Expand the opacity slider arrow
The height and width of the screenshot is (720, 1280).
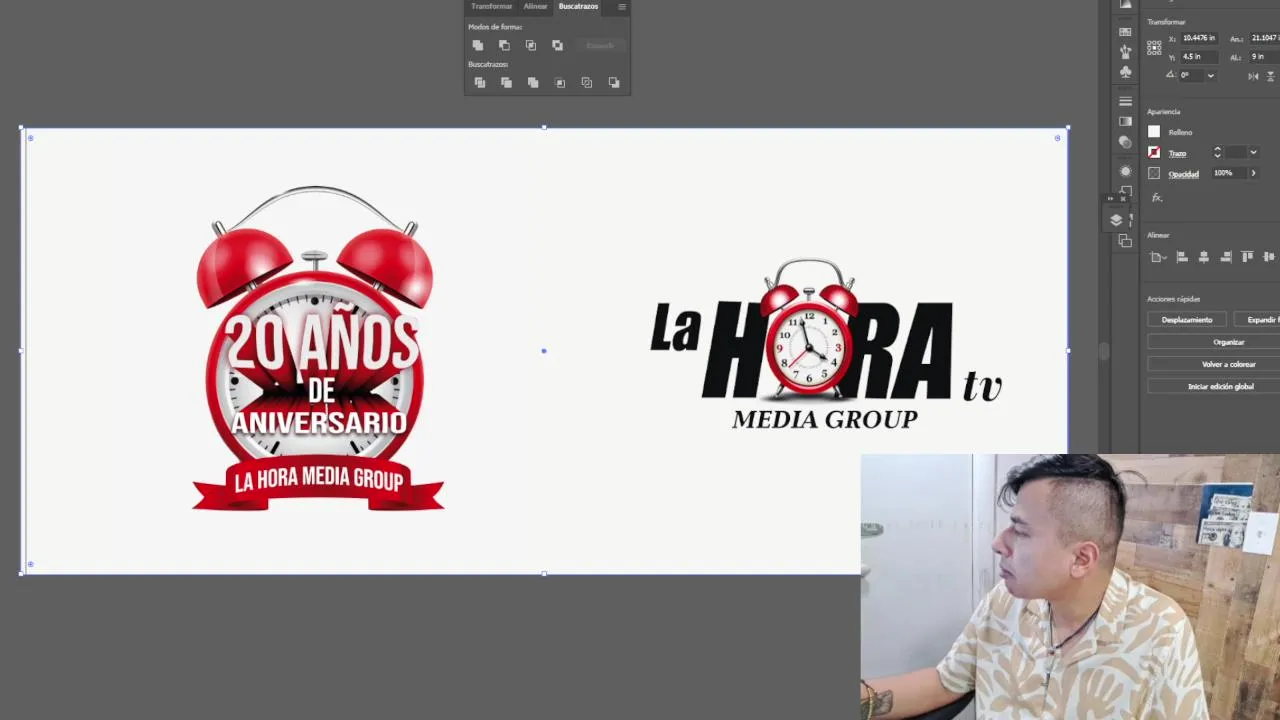[x=1253, y=173]
